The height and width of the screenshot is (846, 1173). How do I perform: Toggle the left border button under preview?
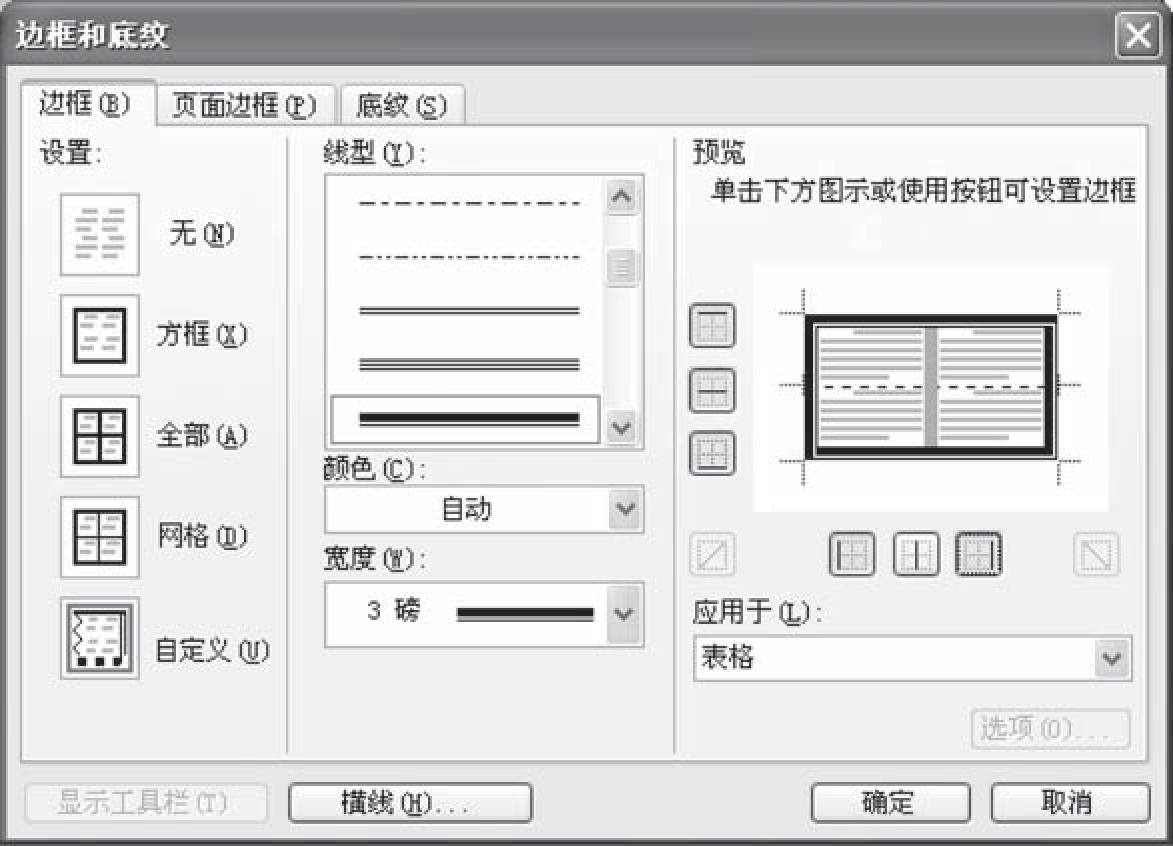[x=852, y=554]
